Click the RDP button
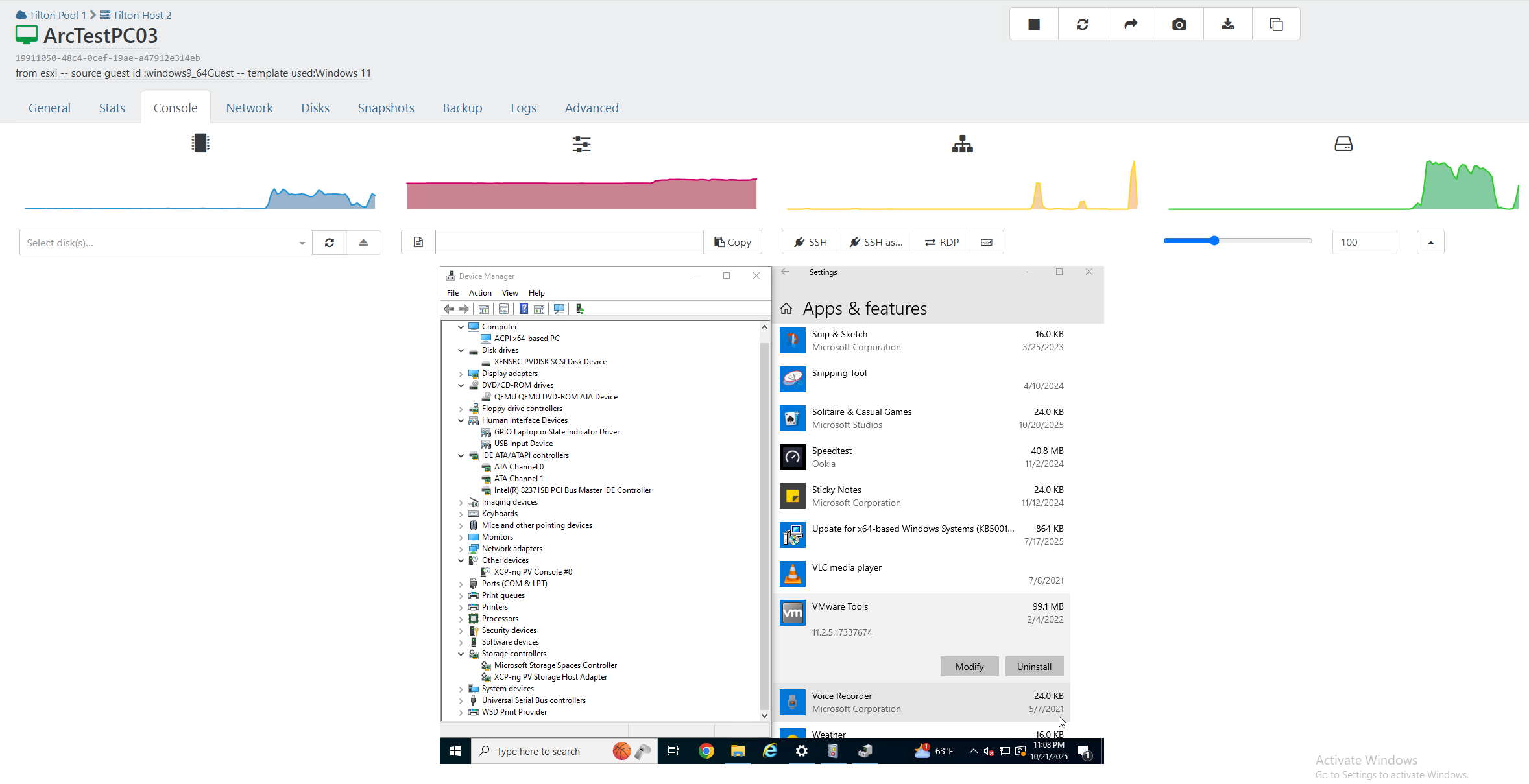This screenshot has width=1529, height=784. coord(941,242)
